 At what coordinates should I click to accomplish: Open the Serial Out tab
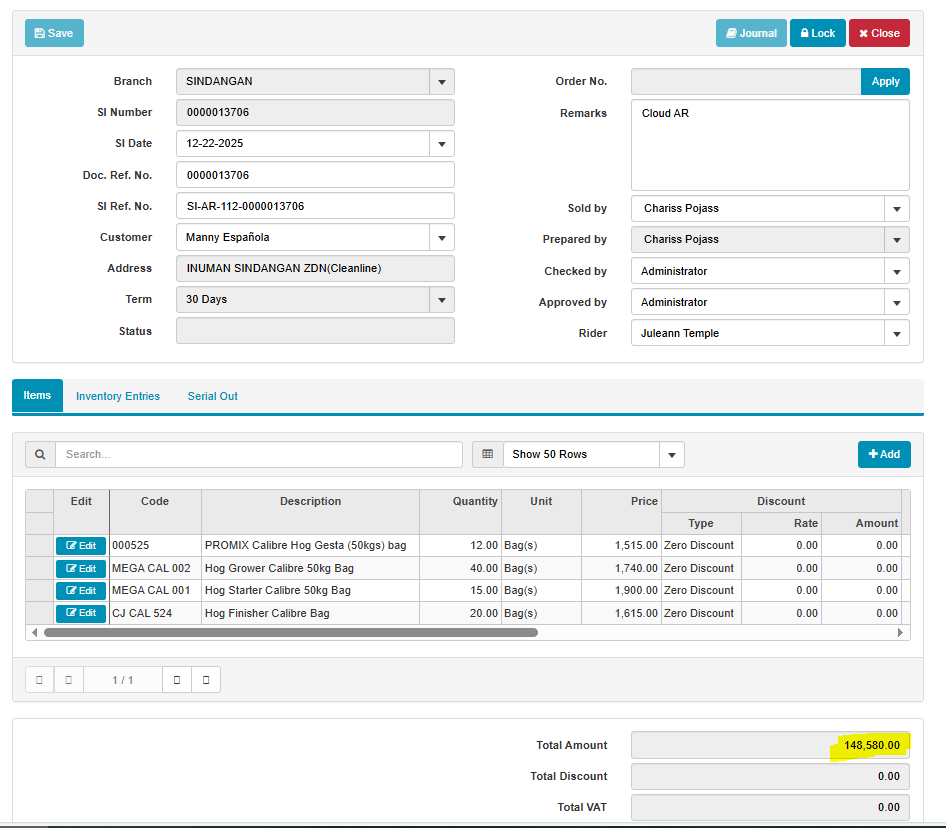click(212, 396)
